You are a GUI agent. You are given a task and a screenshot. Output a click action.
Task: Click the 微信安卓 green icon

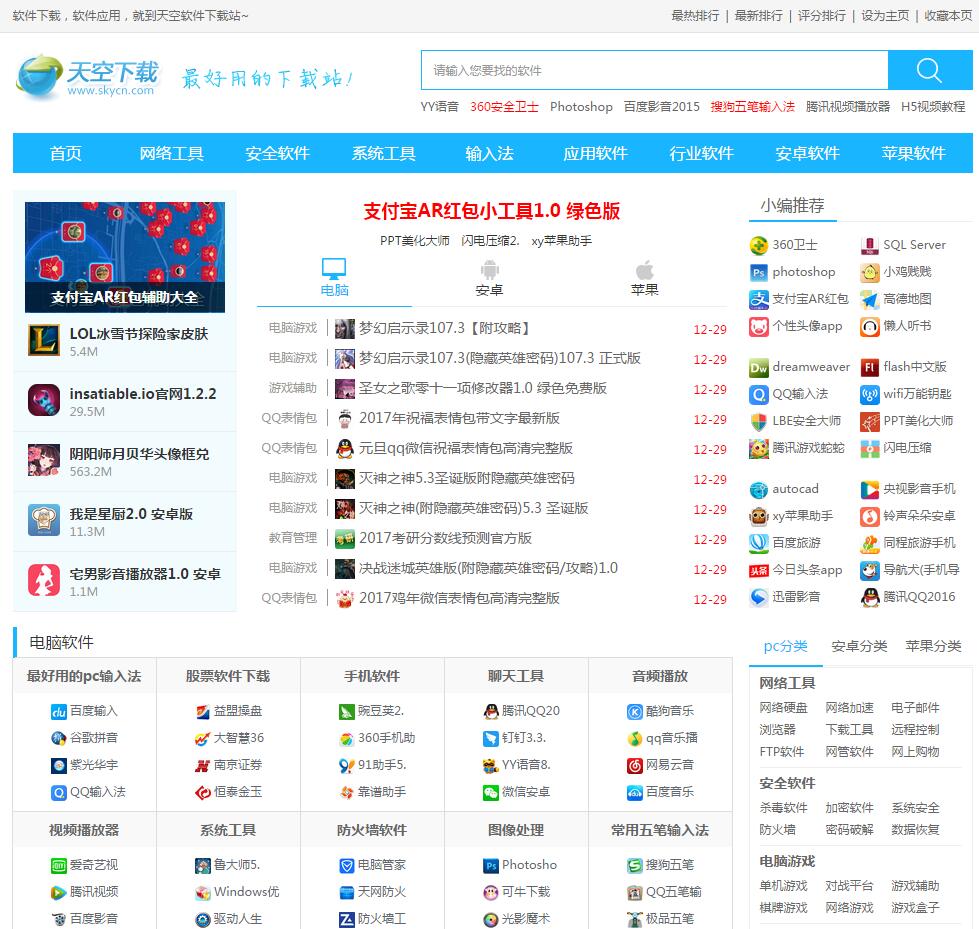coord(491,793)
